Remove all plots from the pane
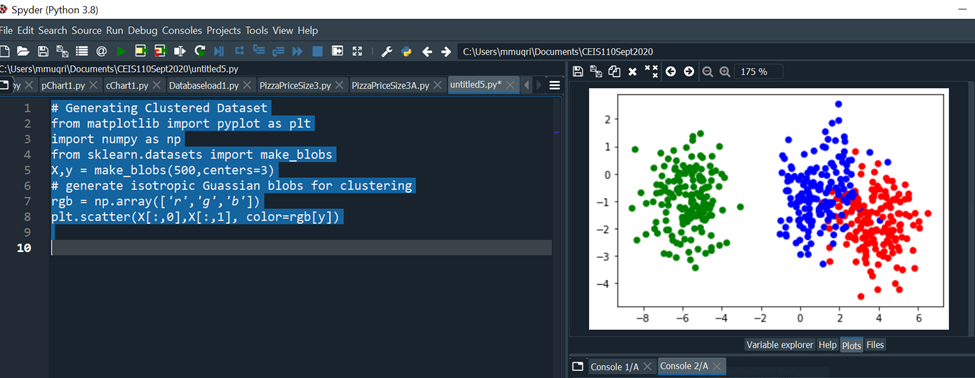 tap(651, 71)
